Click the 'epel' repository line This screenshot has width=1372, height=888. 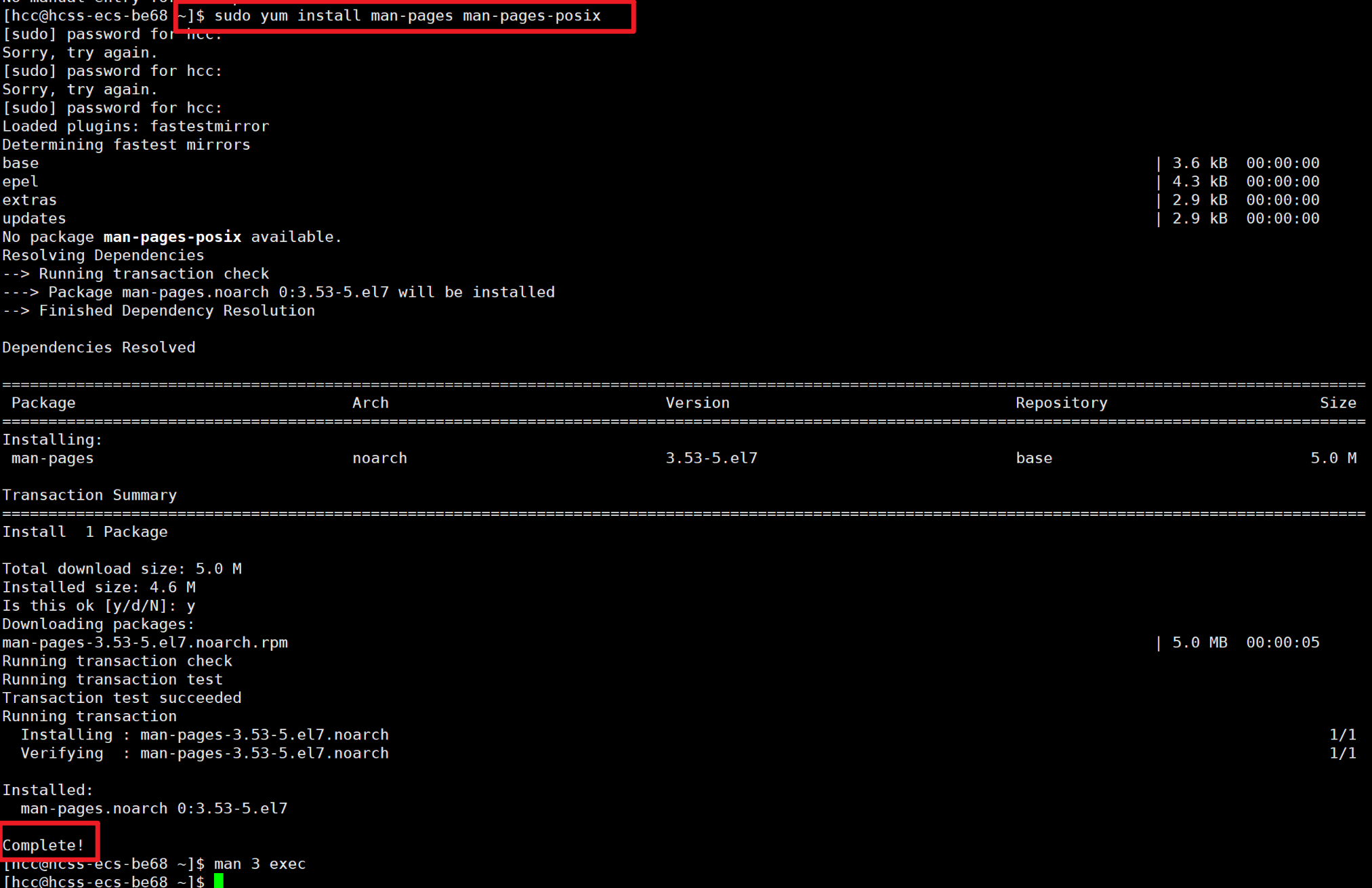click(20, 182)
